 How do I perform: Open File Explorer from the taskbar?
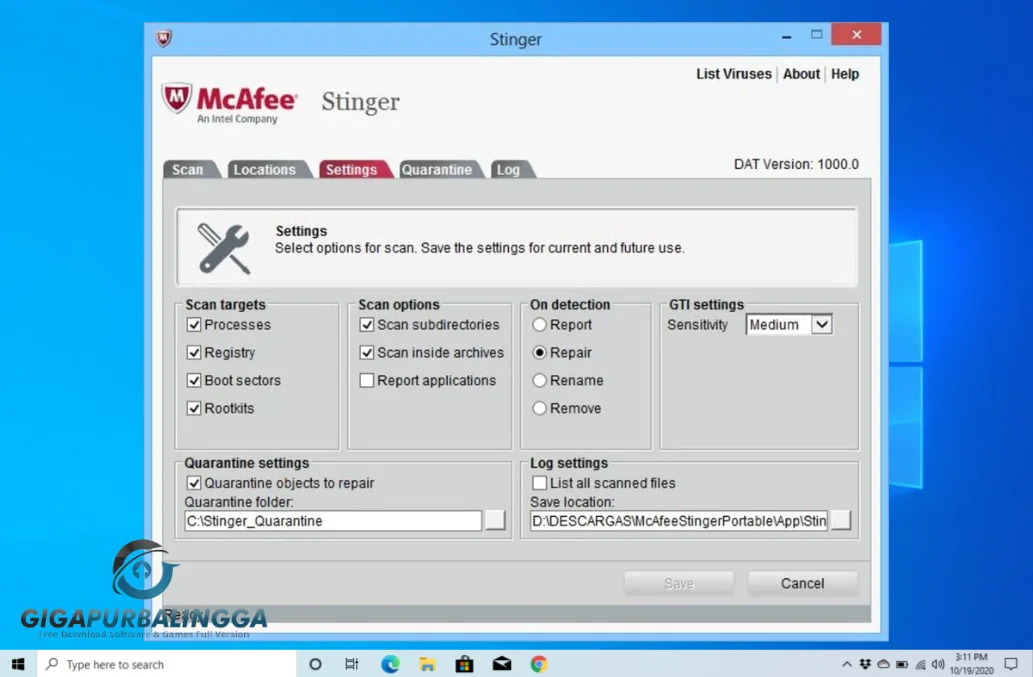point(427,664)
